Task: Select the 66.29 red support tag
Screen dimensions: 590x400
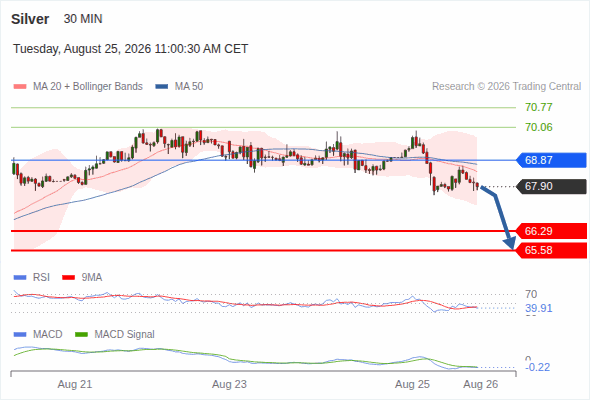Action: coord(551,231)
